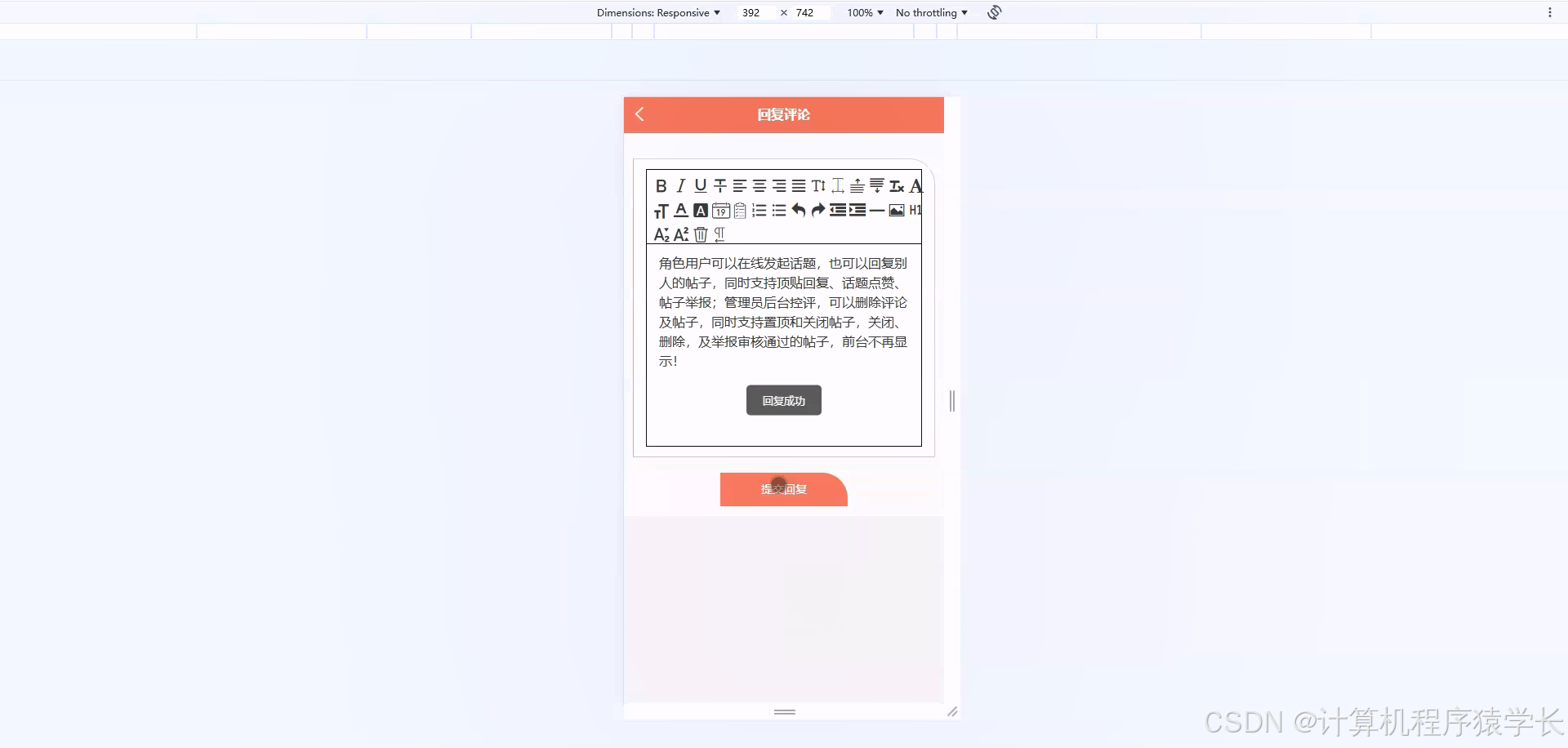Toggle underline formatting
The width and height of the screenshot is (1568, 748).
[699, 185]
